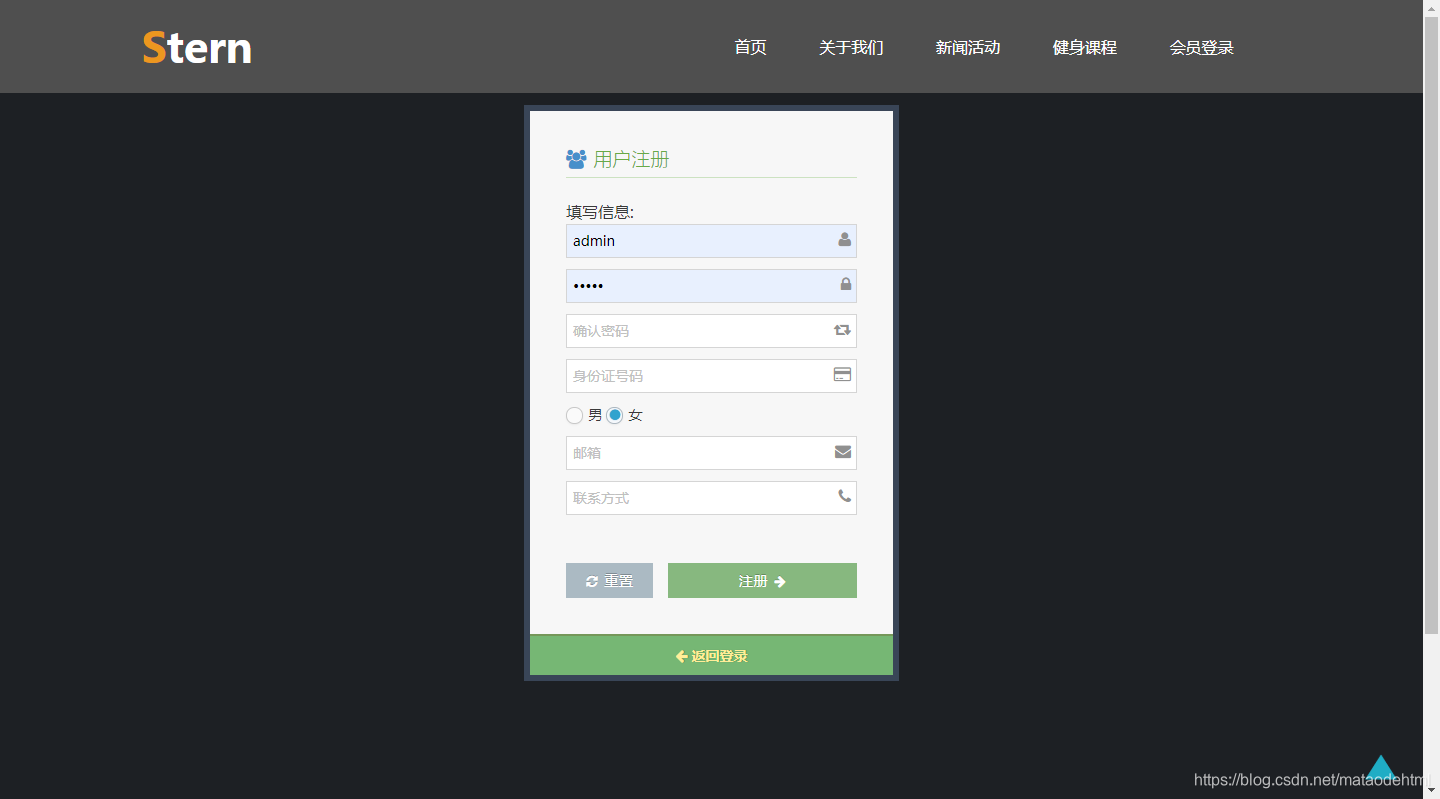Open the 首页 navigation menu item
Viewport: 1440px width, 799px height.
(750, 47)
